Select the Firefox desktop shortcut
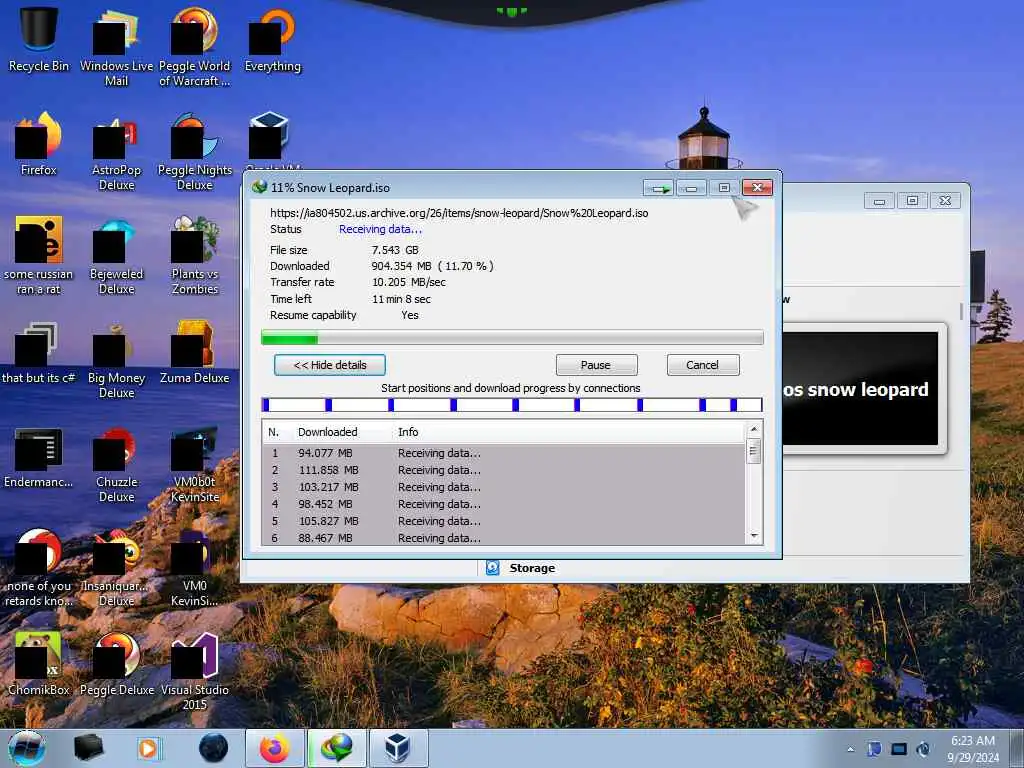Viewport: 1024px width, 768px height. tap(39, 144)
